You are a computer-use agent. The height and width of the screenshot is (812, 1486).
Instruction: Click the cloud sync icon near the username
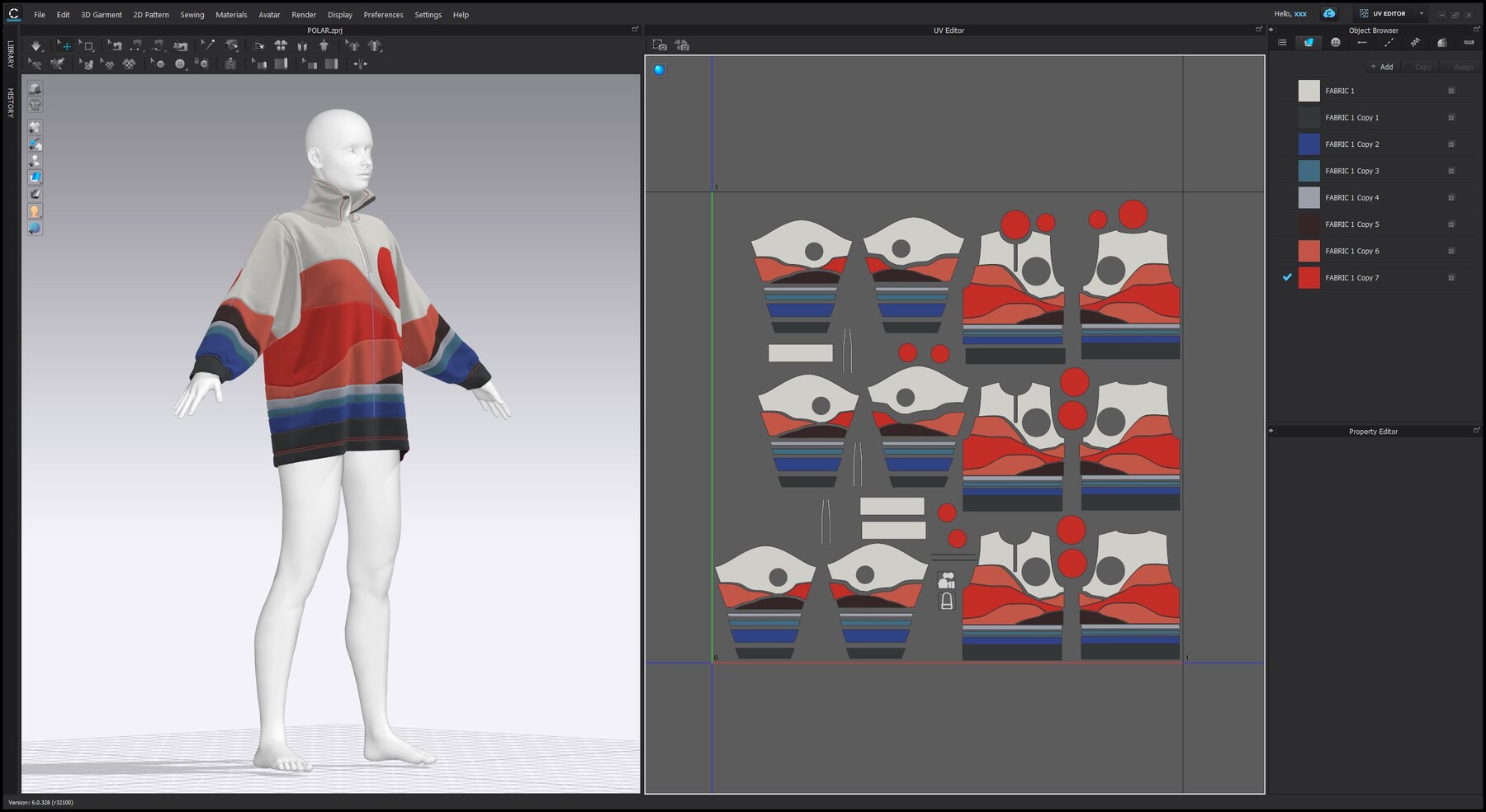pos(1329,13)
